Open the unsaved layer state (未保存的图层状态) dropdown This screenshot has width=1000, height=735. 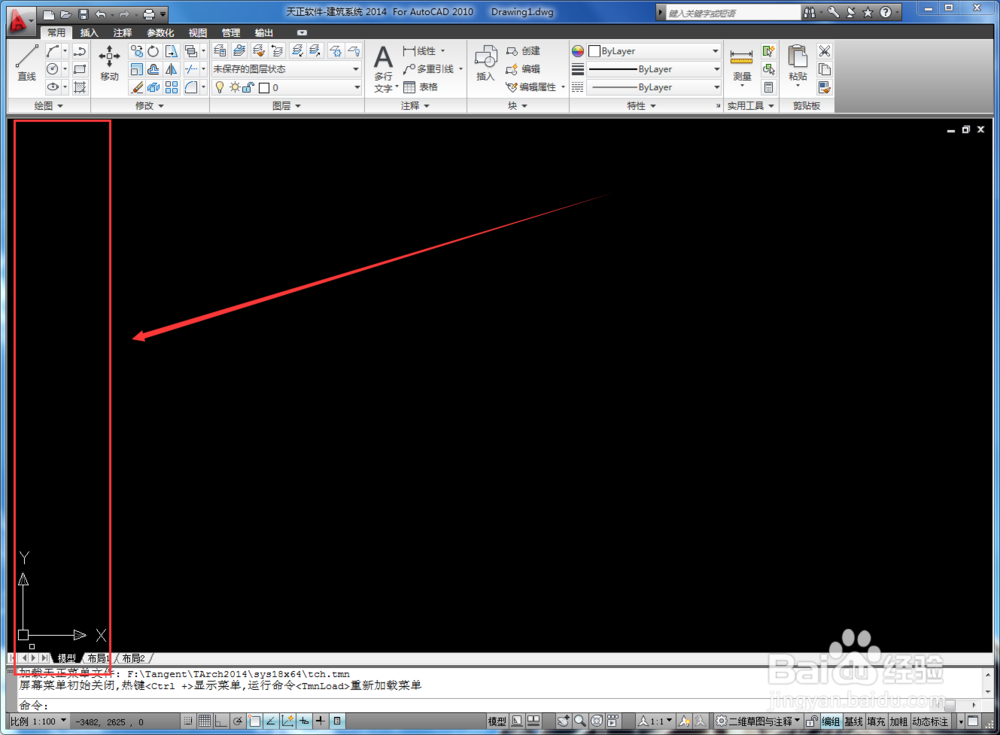click(x=286, y=69)
